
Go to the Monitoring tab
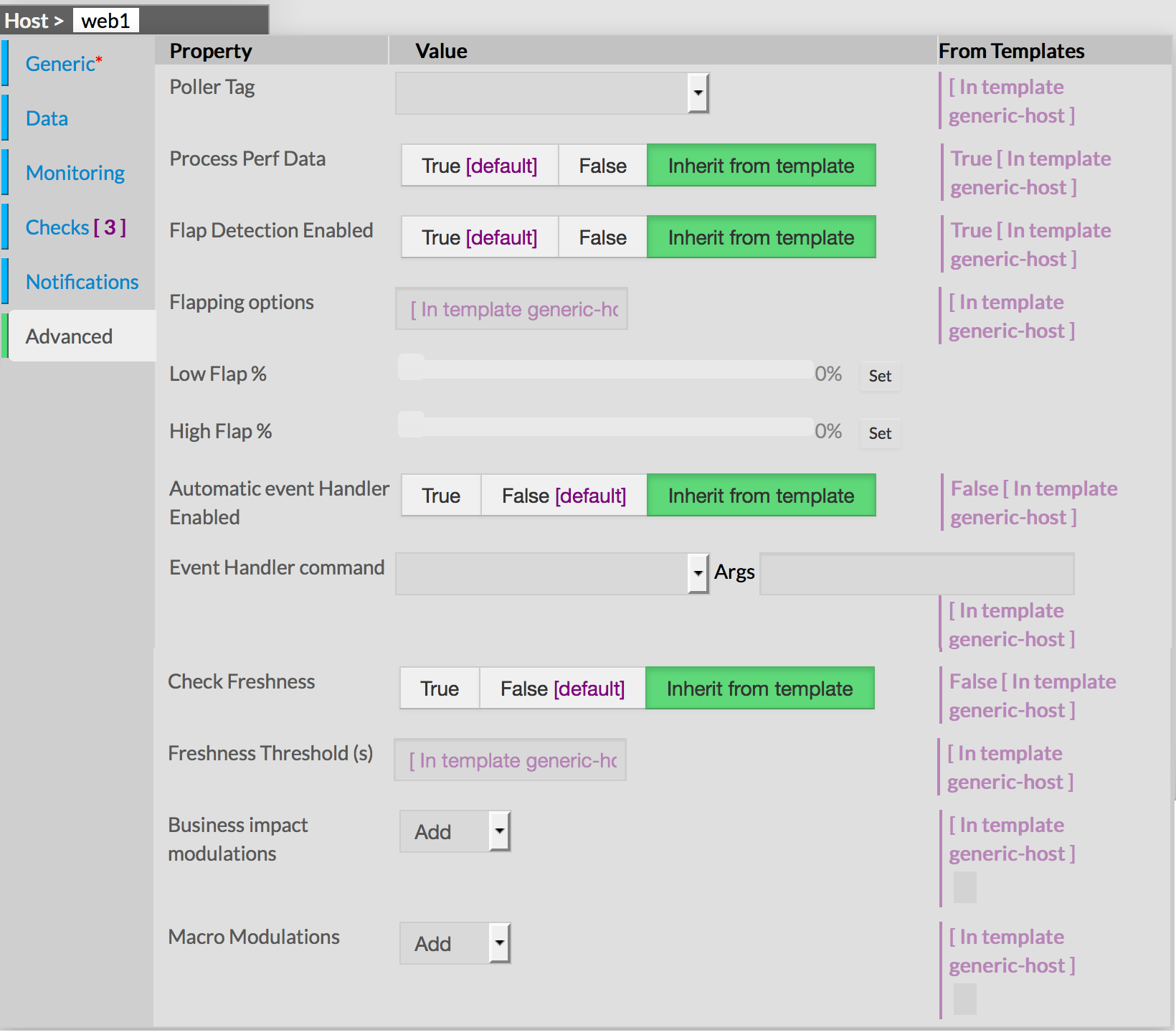75,173
